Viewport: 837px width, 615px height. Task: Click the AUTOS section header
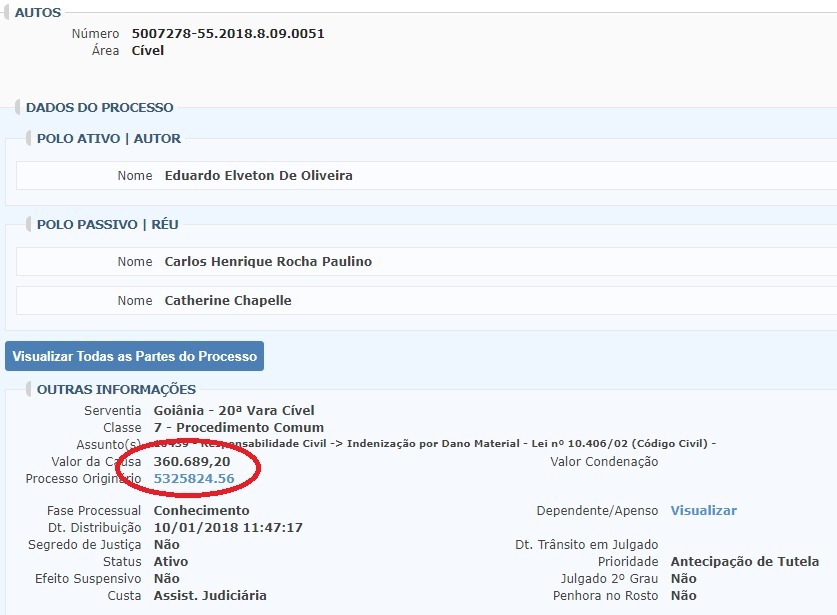(38, 13)
